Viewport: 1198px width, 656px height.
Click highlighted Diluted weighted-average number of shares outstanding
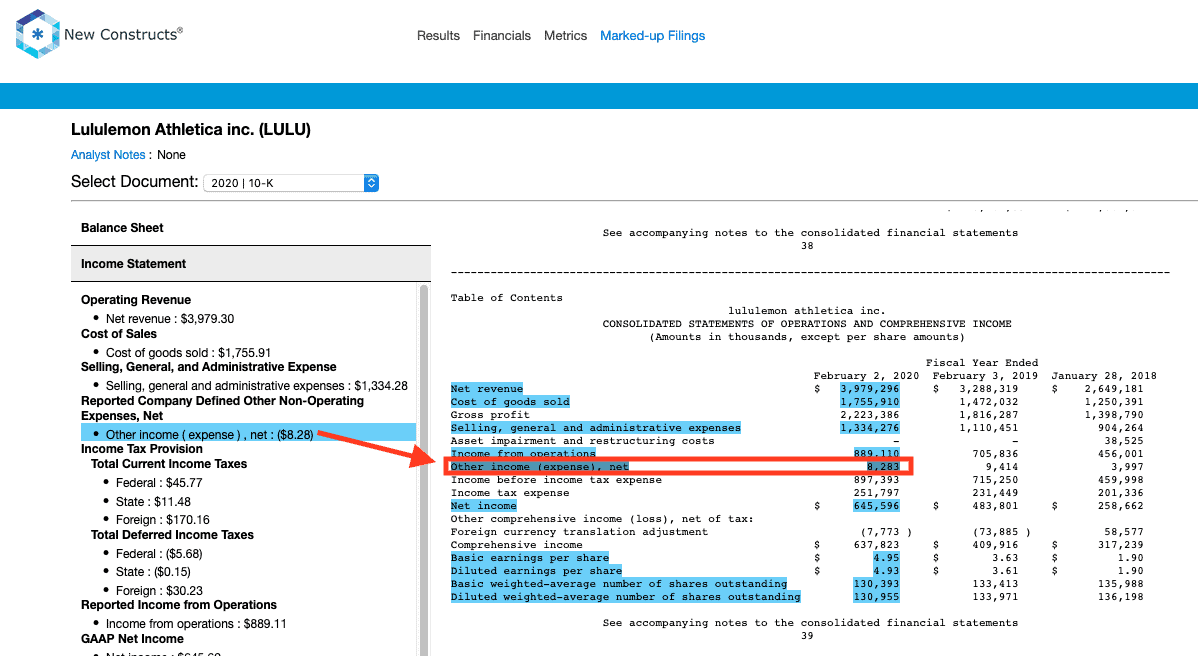(625, 596)
